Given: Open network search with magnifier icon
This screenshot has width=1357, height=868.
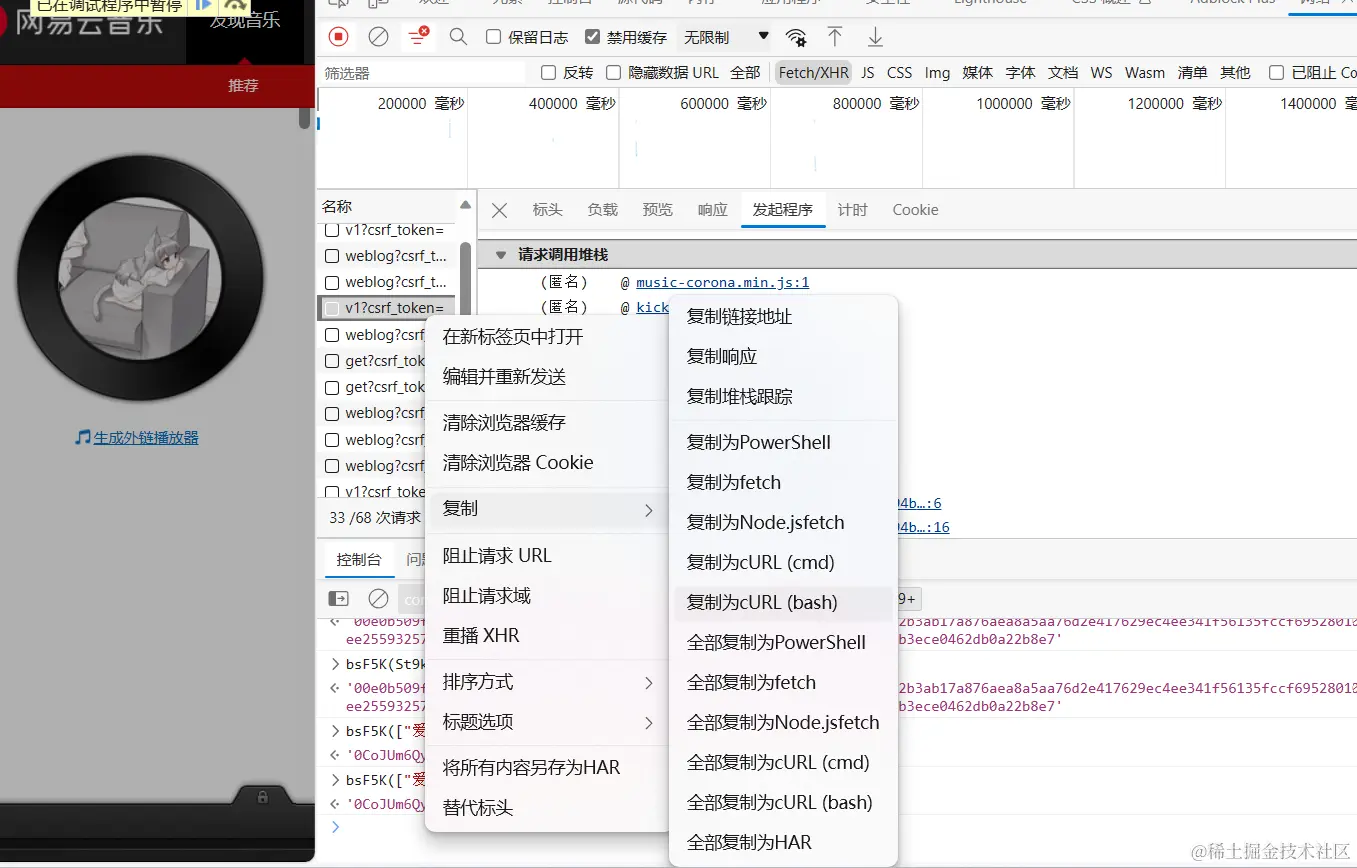Looking at the screenshot, I should (458, 37).
